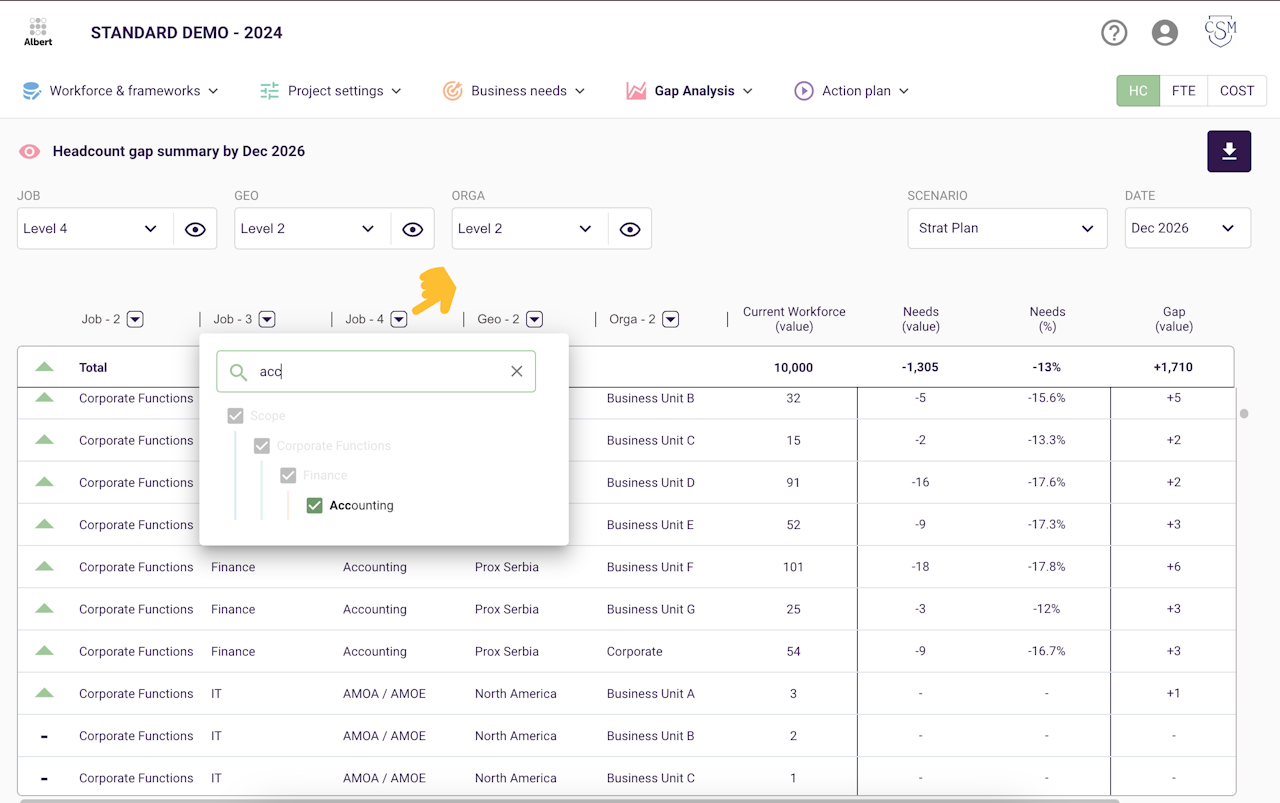Clear the search field with X icon

coord(517,371)
